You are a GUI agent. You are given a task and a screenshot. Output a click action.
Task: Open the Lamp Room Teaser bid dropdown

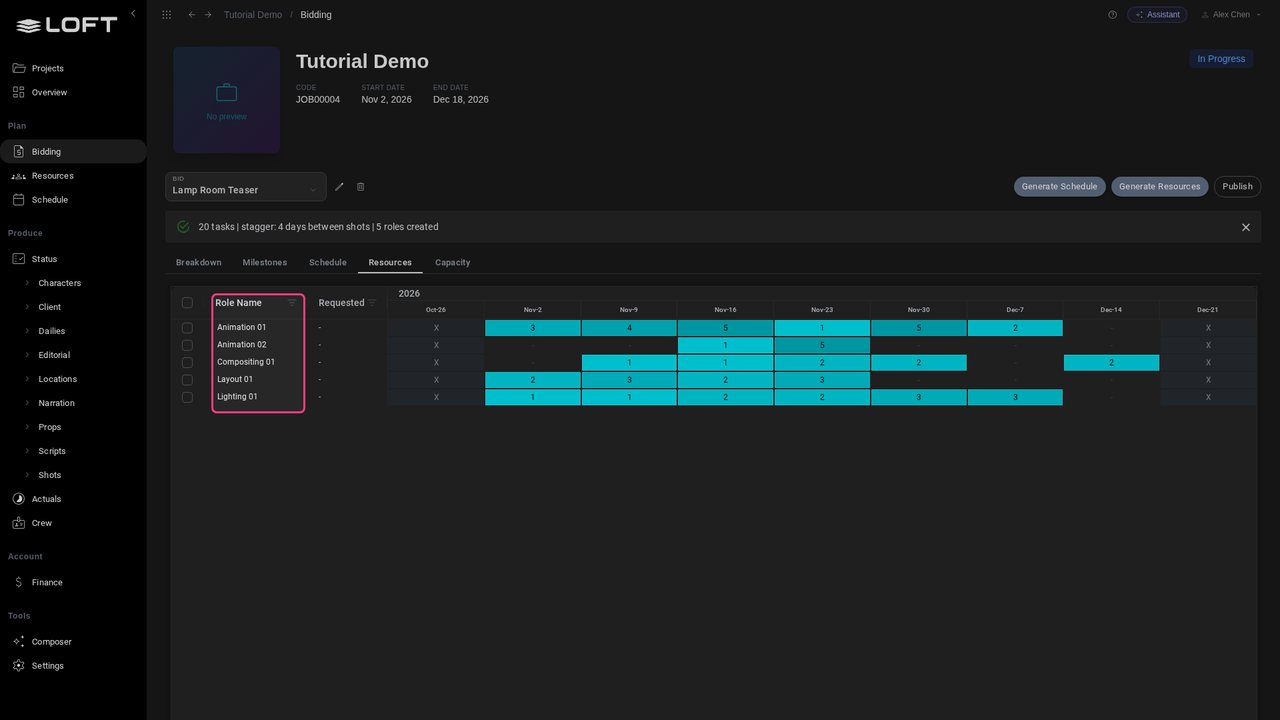pos(246,187)
